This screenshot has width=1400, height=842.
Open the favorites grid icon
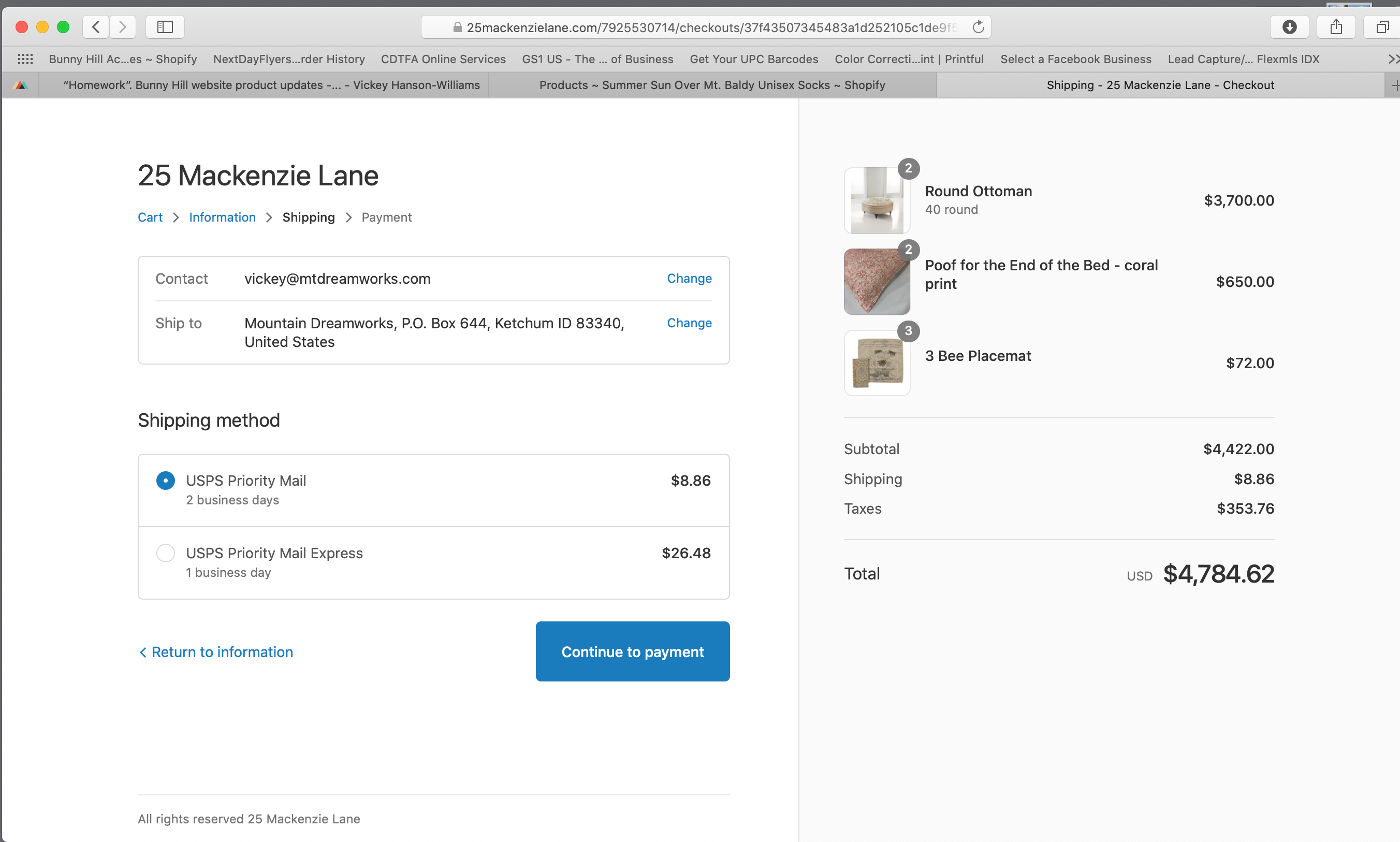[25, 59]
